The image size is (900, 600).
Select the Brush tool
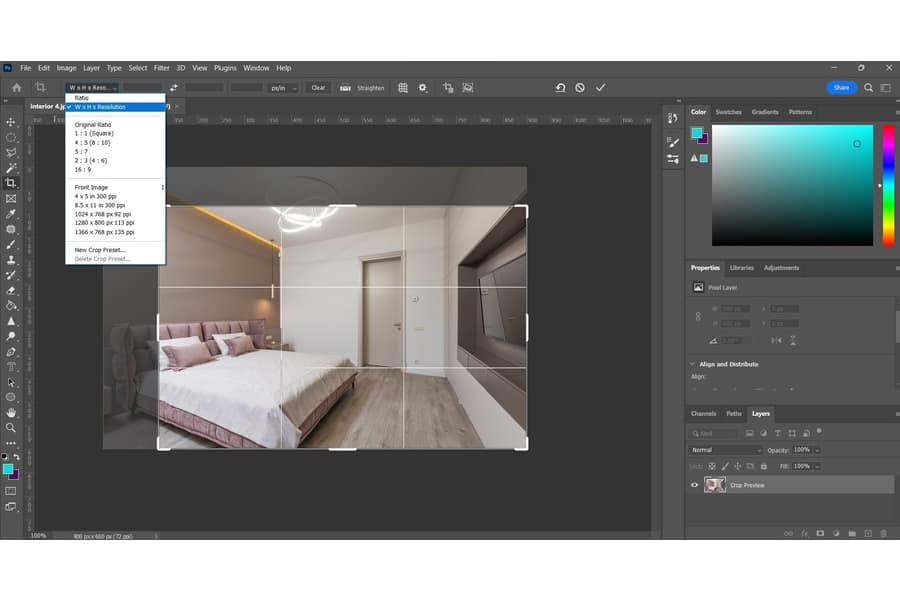(11, 245)
